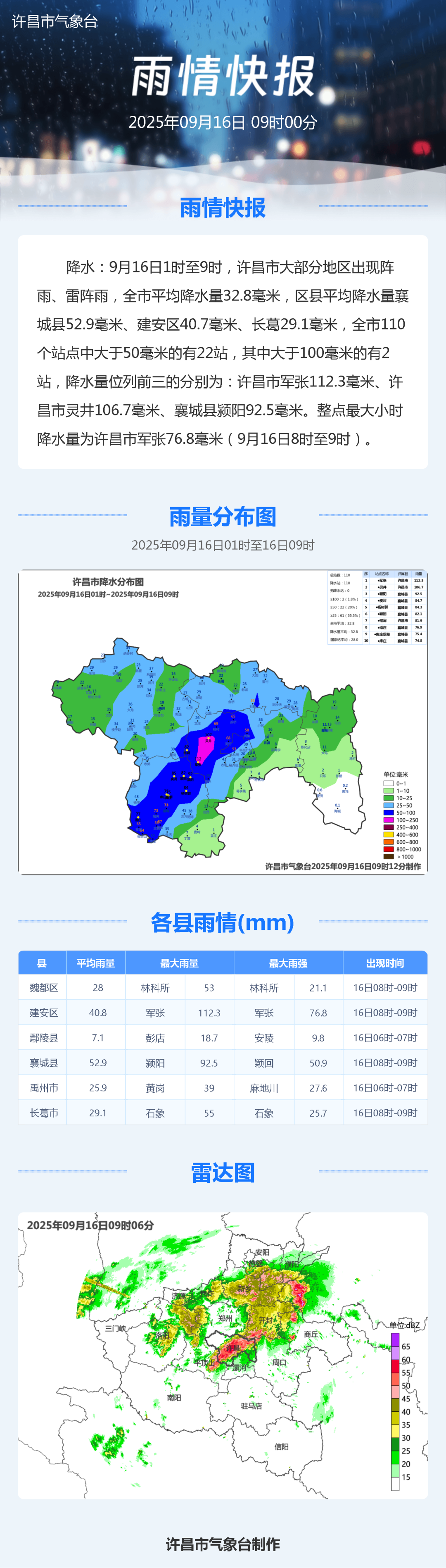Click the 魏都区 row label in table

pyautogui.click(x=44, y=988)
